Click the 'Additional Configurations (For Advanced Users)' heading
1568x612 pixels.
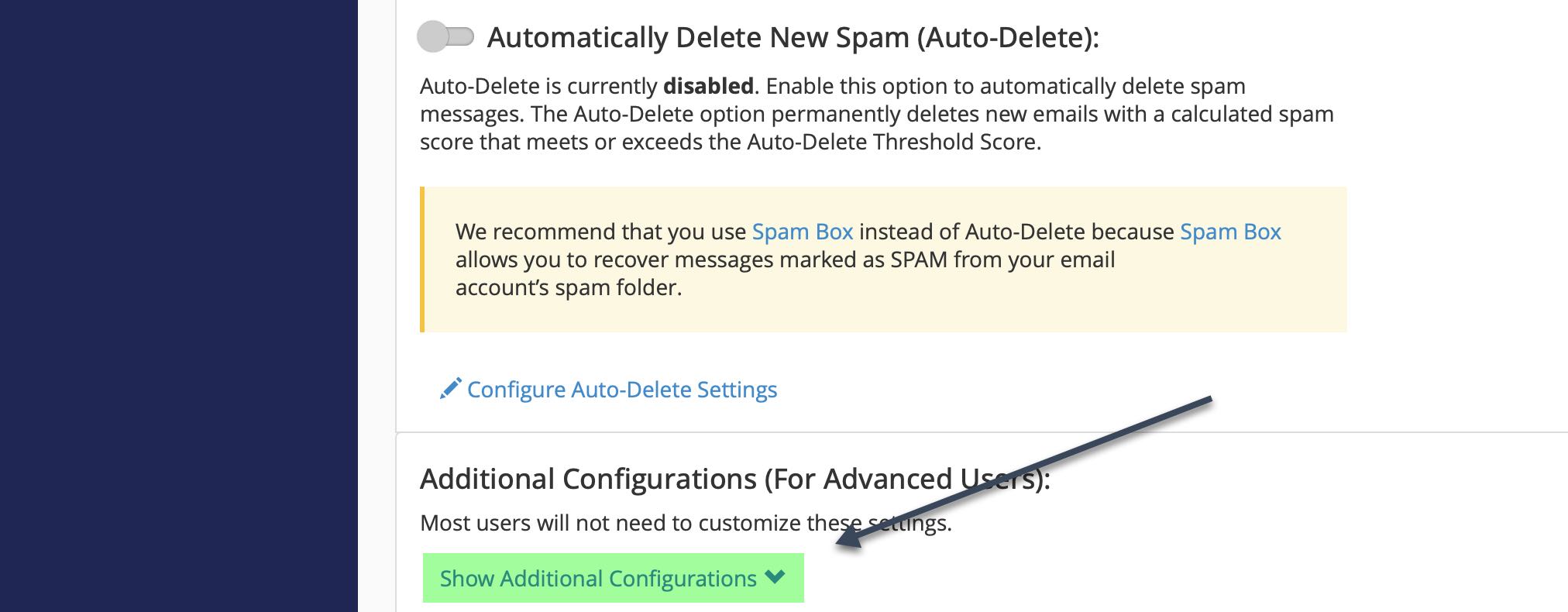735,479
